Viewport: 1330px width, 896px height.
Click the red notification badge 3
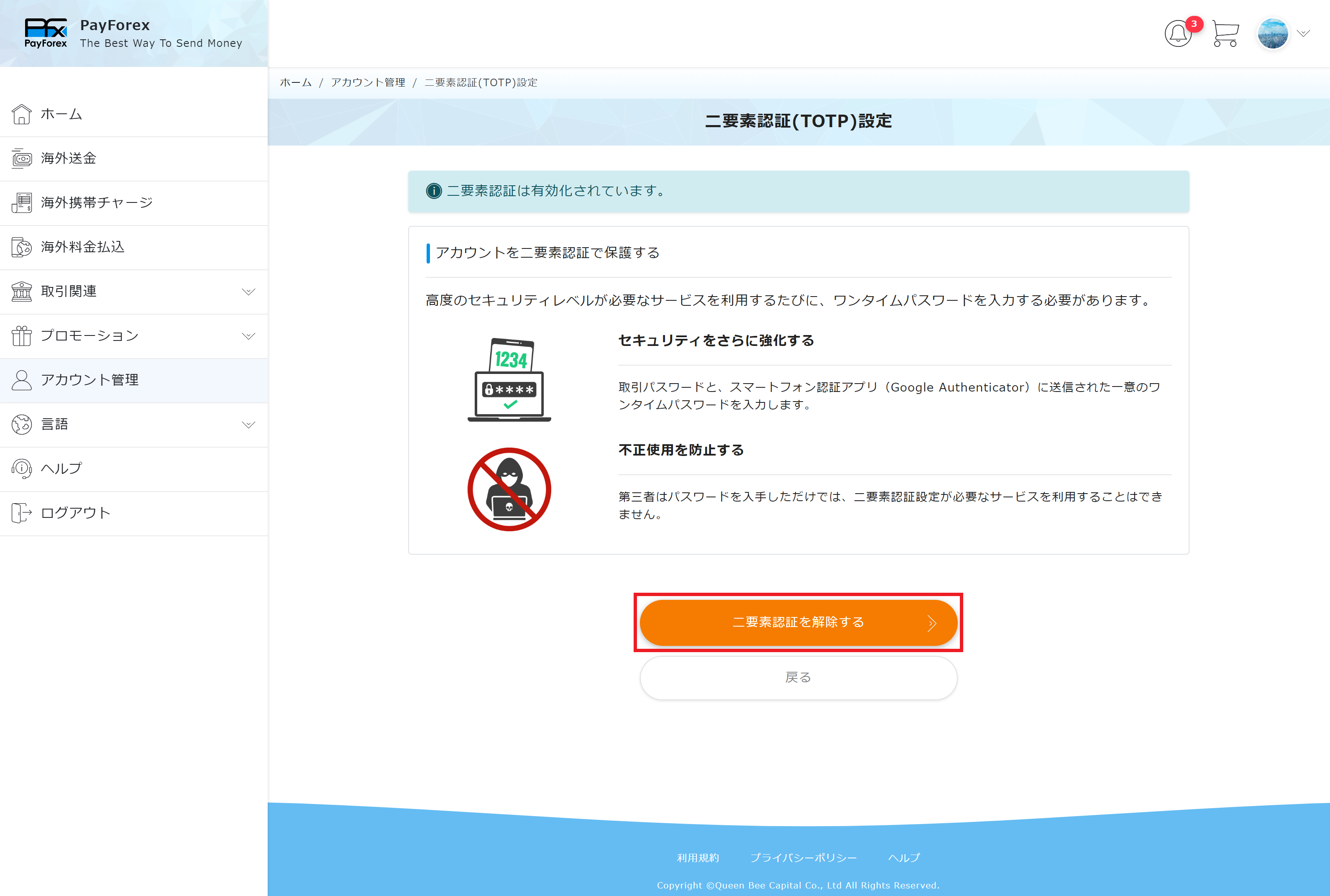tap(1194, 24)
